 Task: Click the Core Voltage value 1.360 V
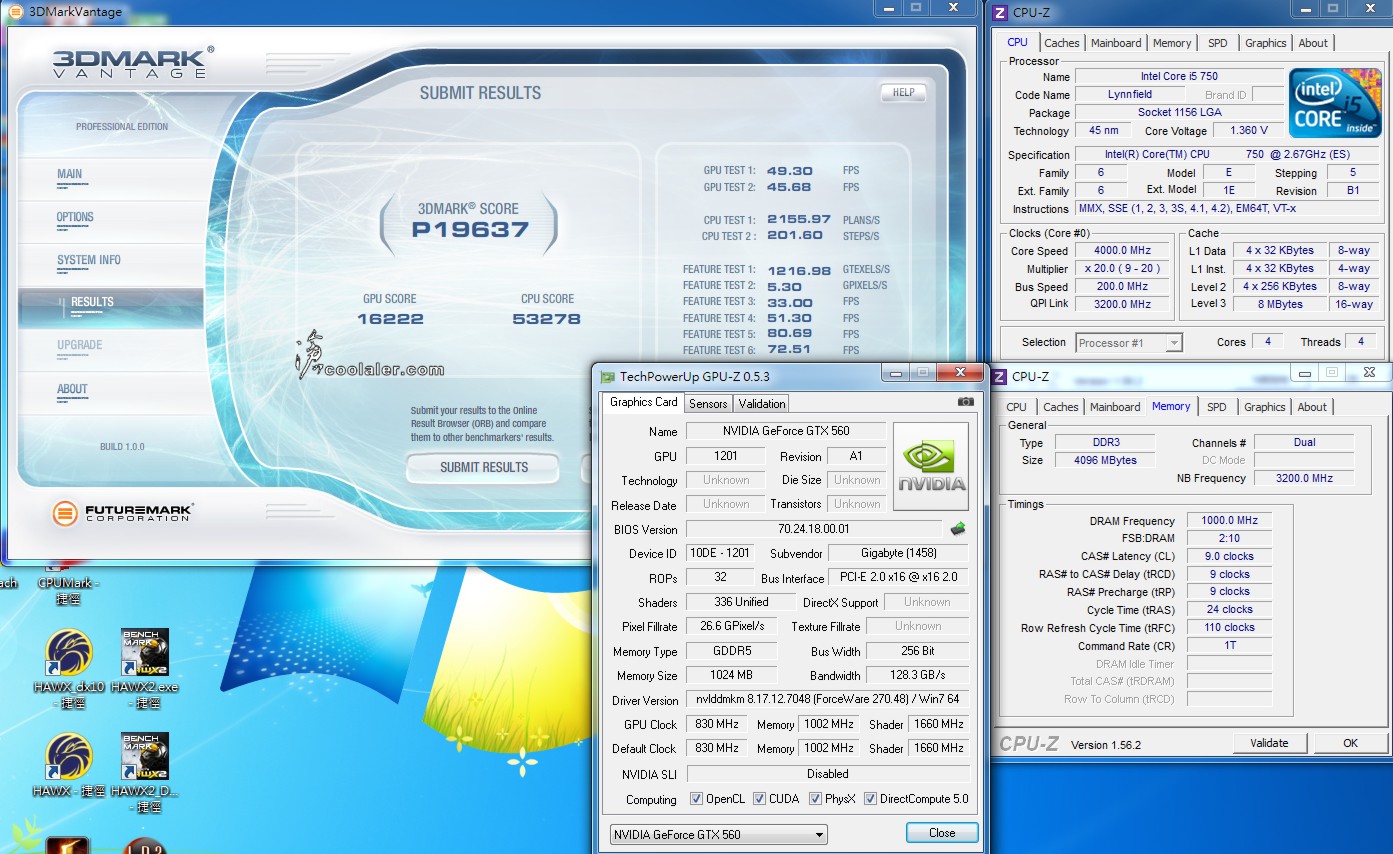pyautogui.click(x=1248, y=130)
